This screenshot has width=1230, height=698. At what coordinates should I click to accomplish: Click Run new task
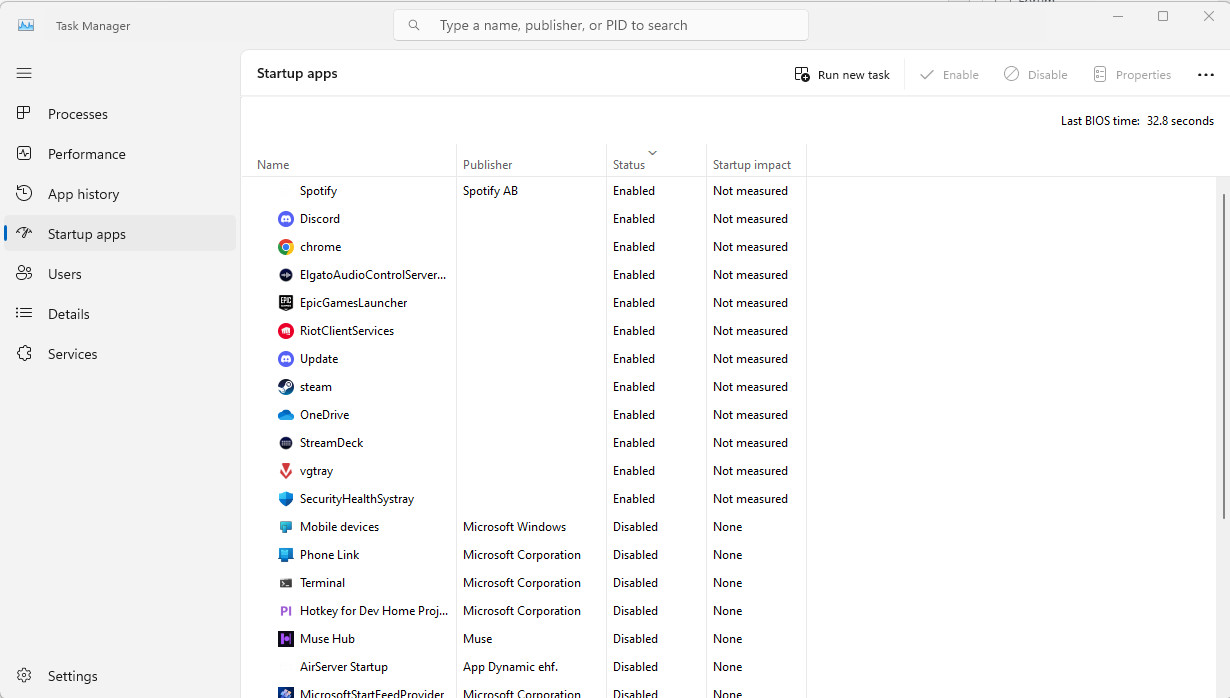click(842, 75)
